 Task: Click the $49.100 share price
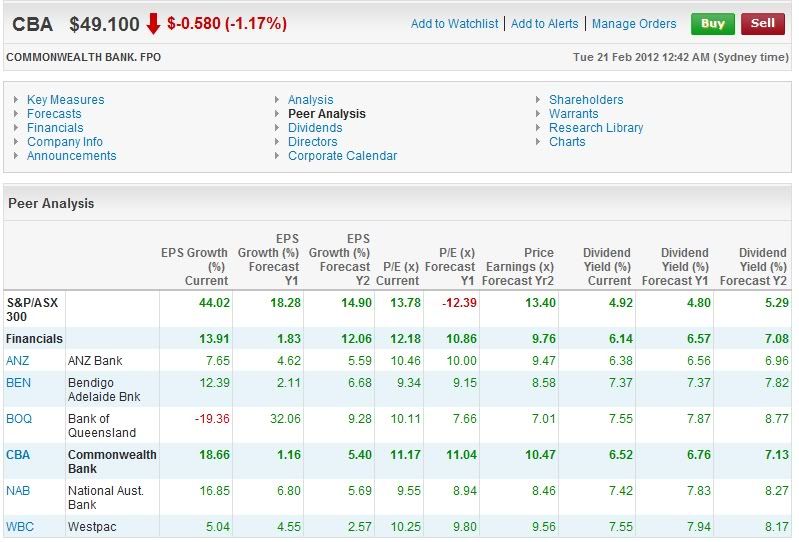coord(104,24)
